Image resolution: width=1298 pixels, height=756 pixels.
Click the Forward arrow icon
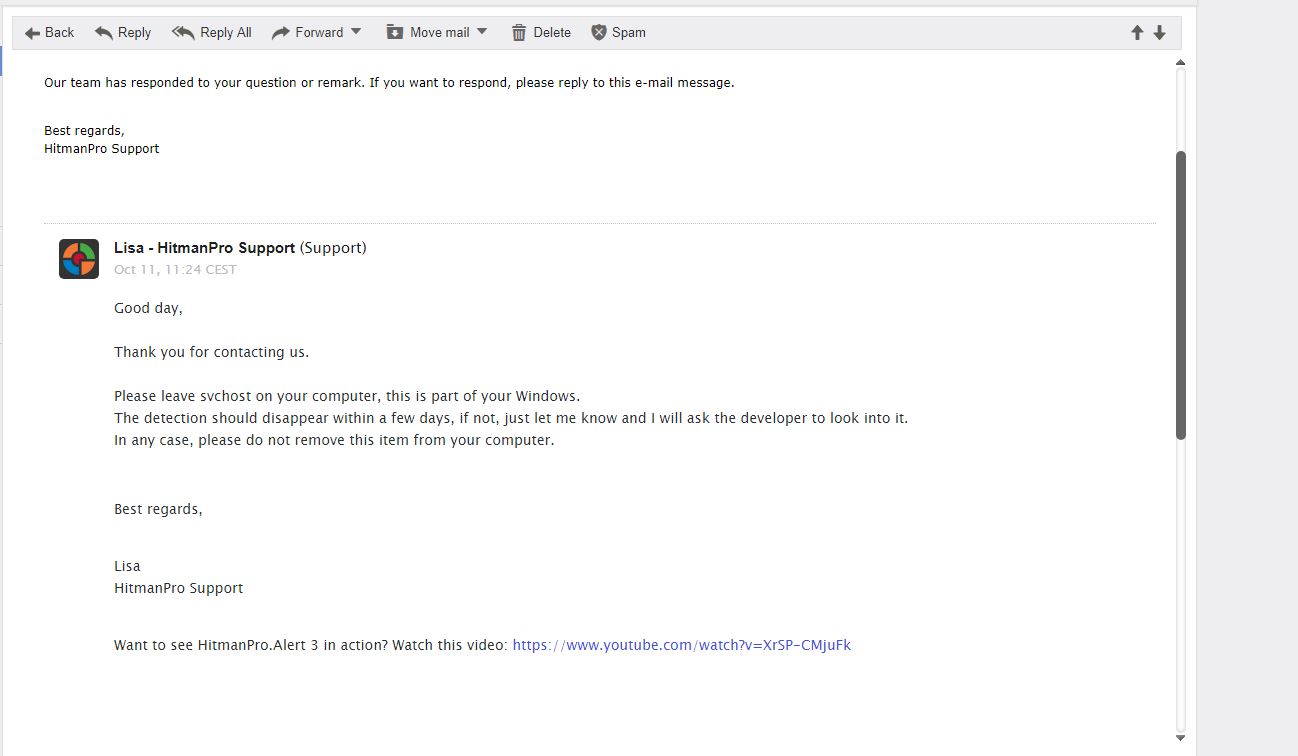pyautogui.click(x=281, y=33)
